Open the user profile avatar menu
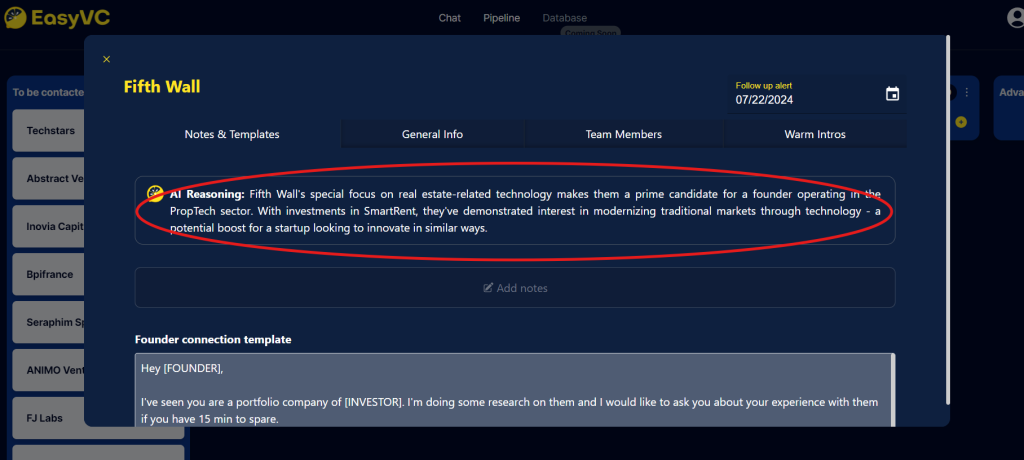This screenshot has height=460, width=1024. (x=1015, y=18)
